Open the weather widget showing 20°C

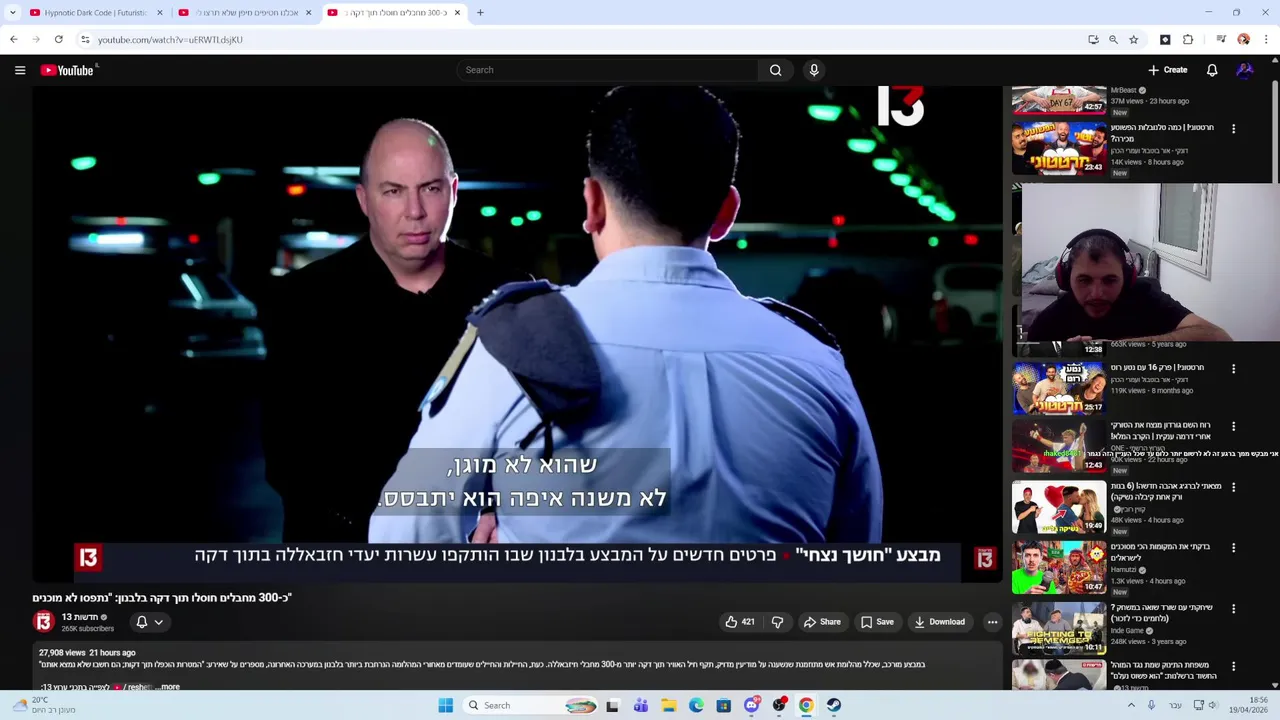[45, 705]
